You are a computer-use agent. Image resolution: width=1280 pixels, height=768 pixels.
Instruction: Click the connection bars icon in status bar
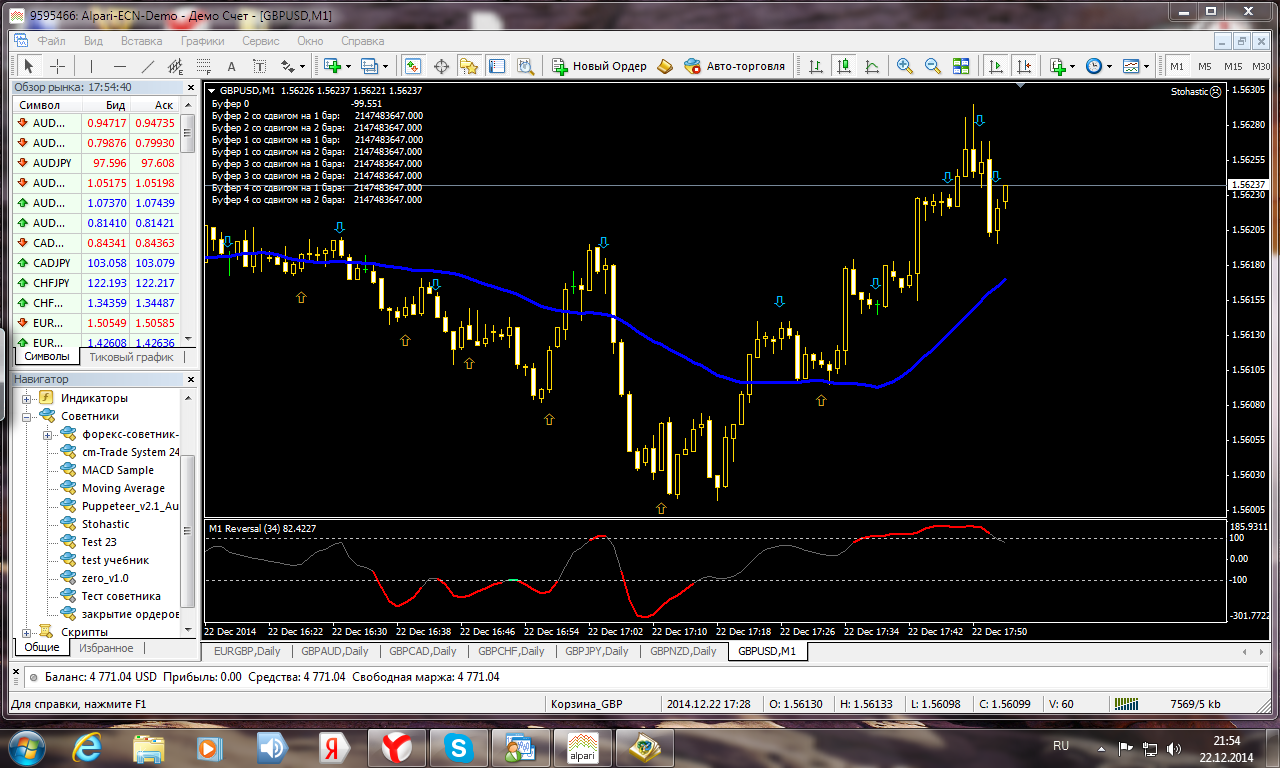(1127, 704)
